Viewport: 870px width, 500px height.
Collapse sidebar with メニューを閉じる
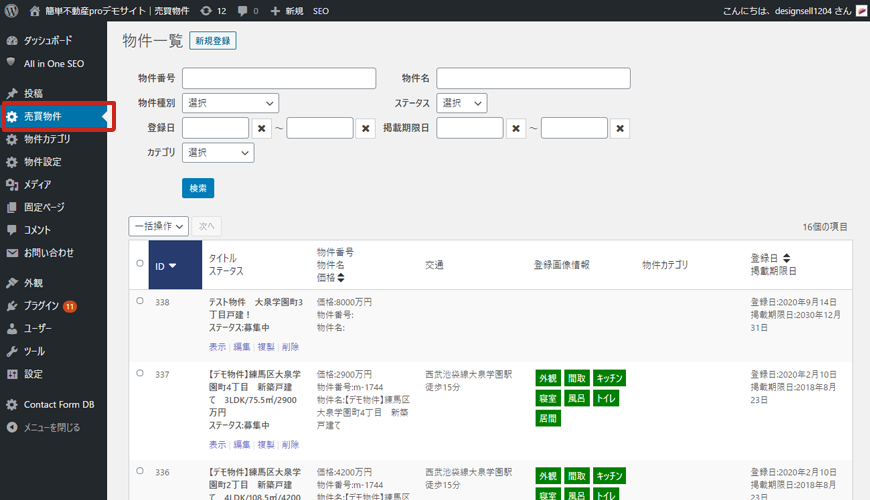pos(50,427)
